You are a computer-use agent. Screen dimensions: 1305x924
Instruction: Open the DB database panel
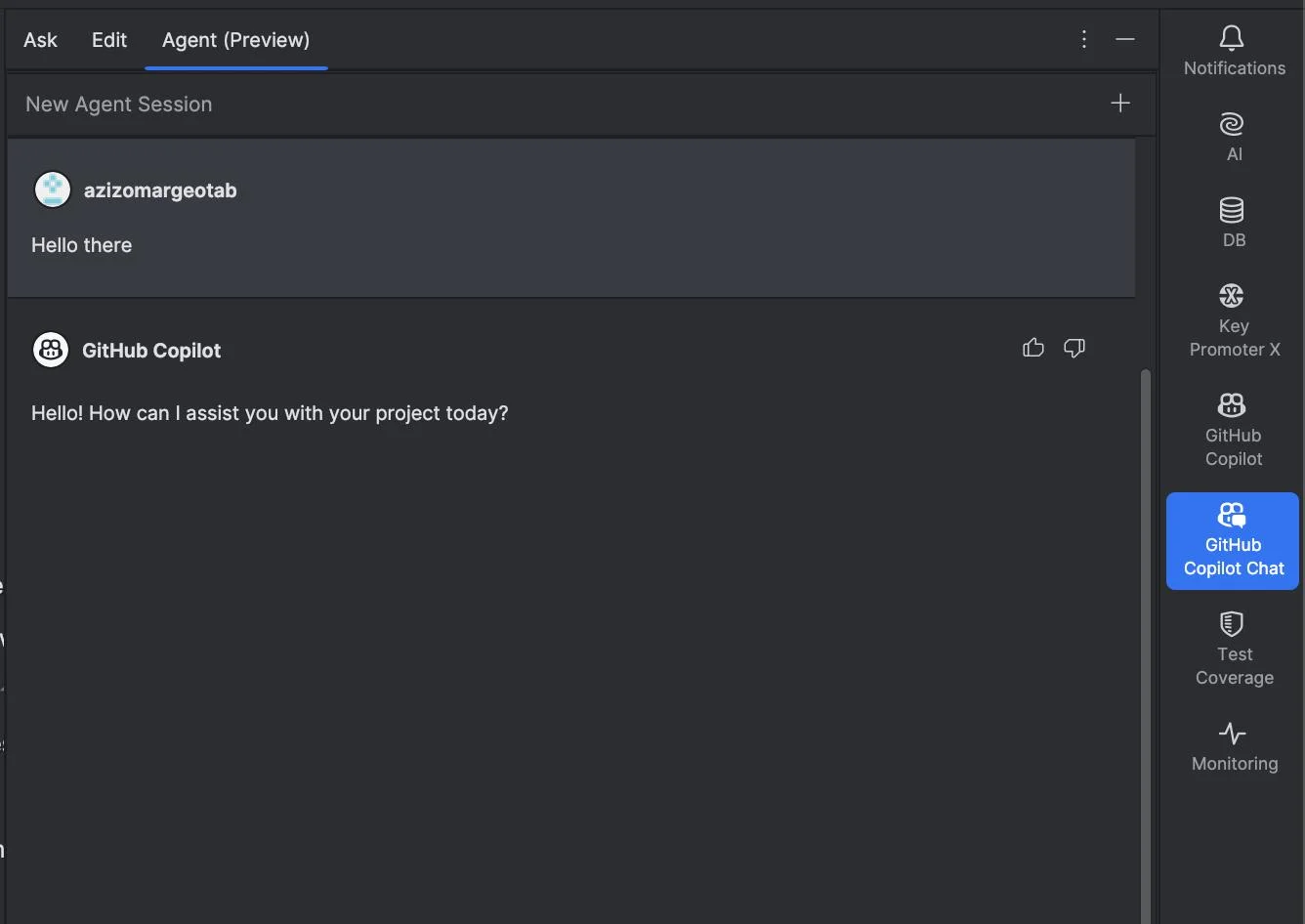coord(1234,223)
